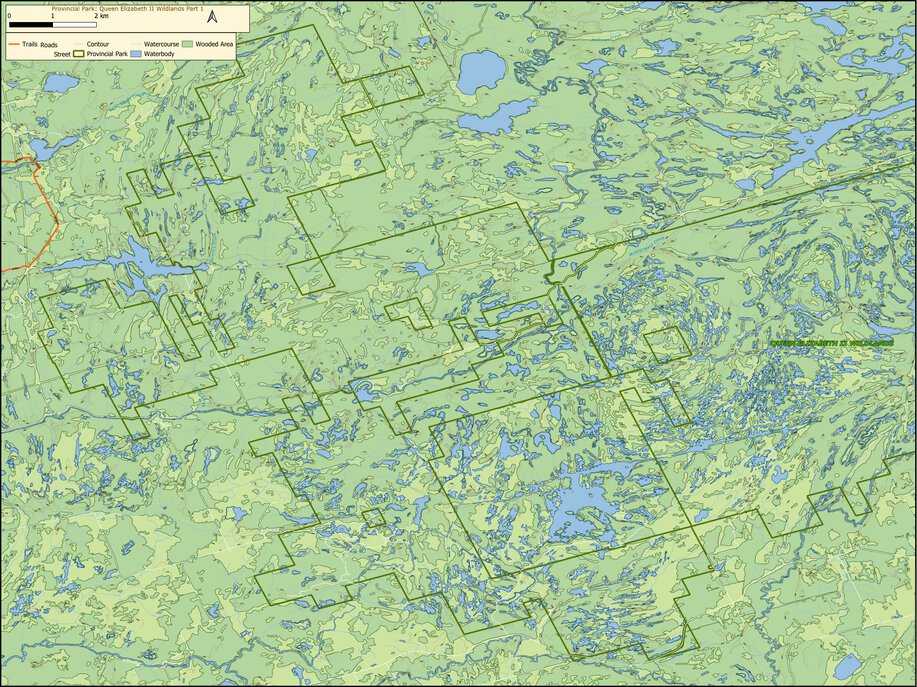The image size is (917, 687).
Task: Click the Watercourse line symbol in the legend
Action: [135, 44]
